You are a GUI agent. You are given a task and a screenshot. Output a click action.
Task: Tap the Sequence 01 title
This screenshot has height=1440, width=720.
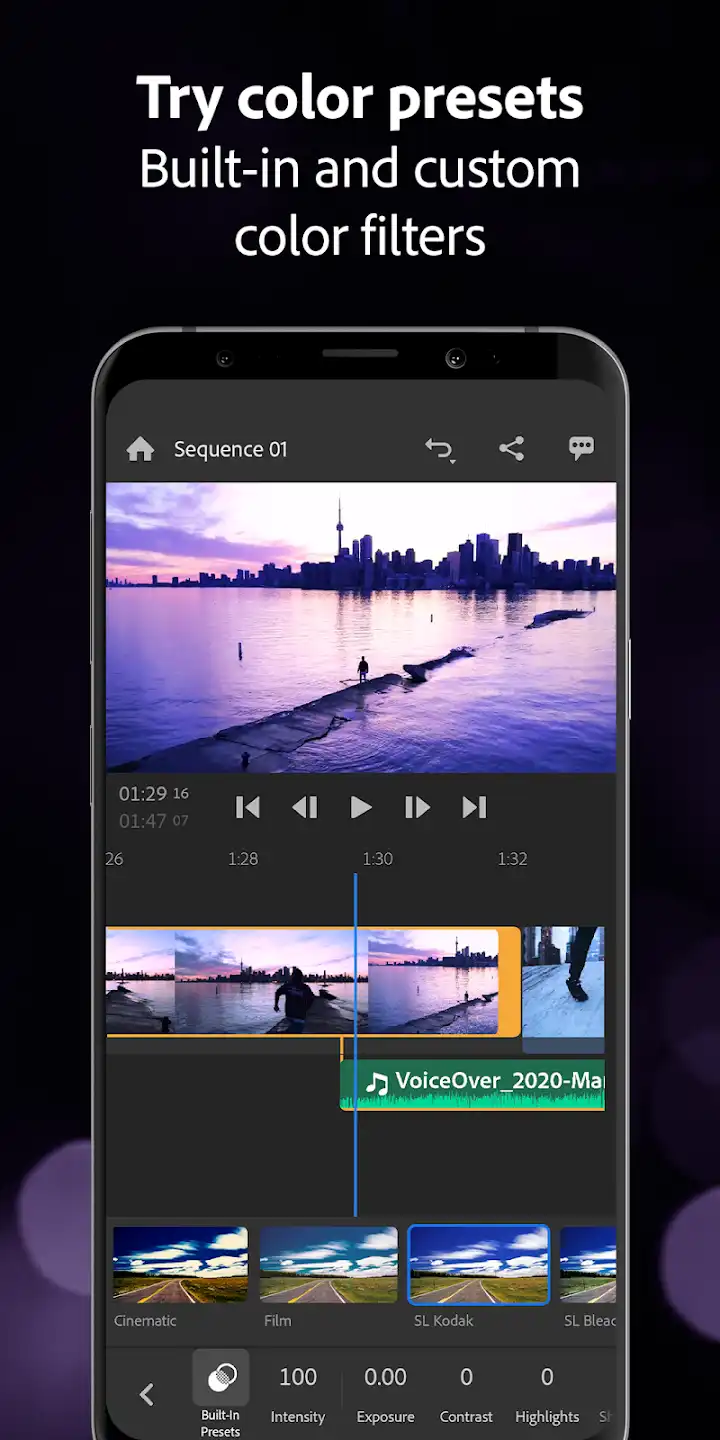coord(230,450)
